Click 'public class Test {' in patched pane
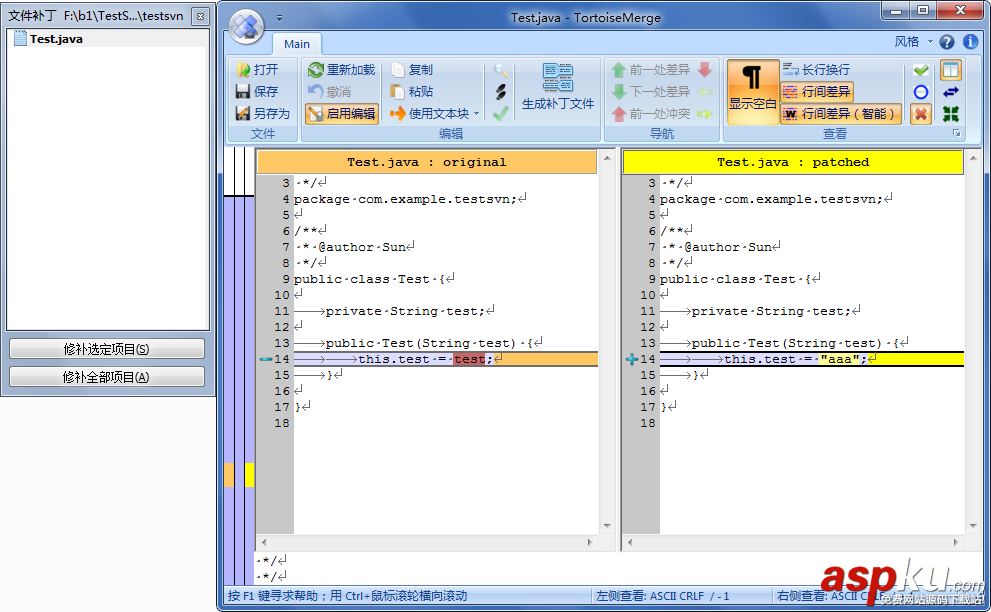 736,279
